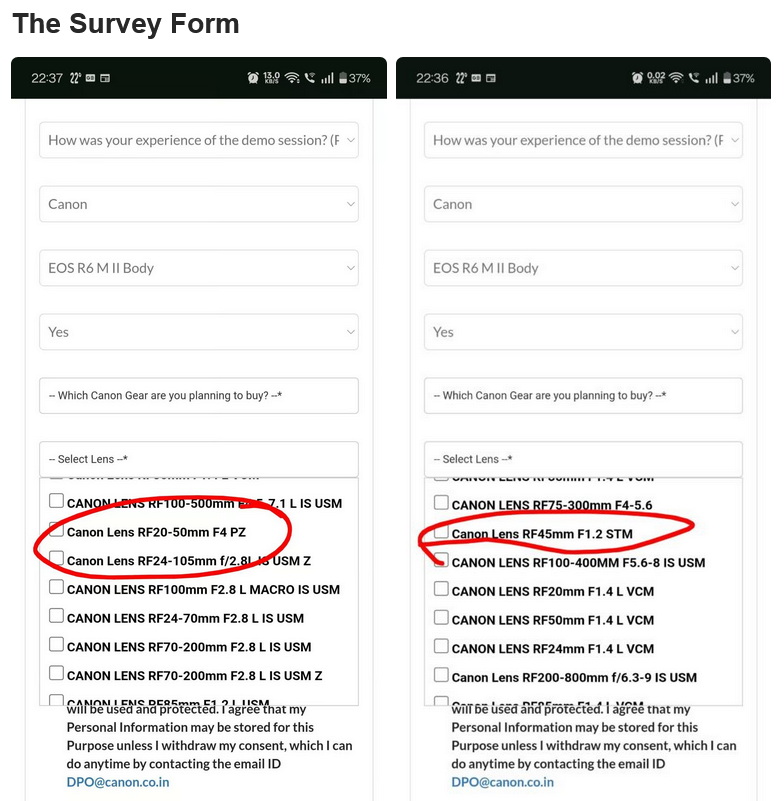Click the right 'Which Canon Gear' field
Viewport: 784px width, 801px height.
pos(583,395)
